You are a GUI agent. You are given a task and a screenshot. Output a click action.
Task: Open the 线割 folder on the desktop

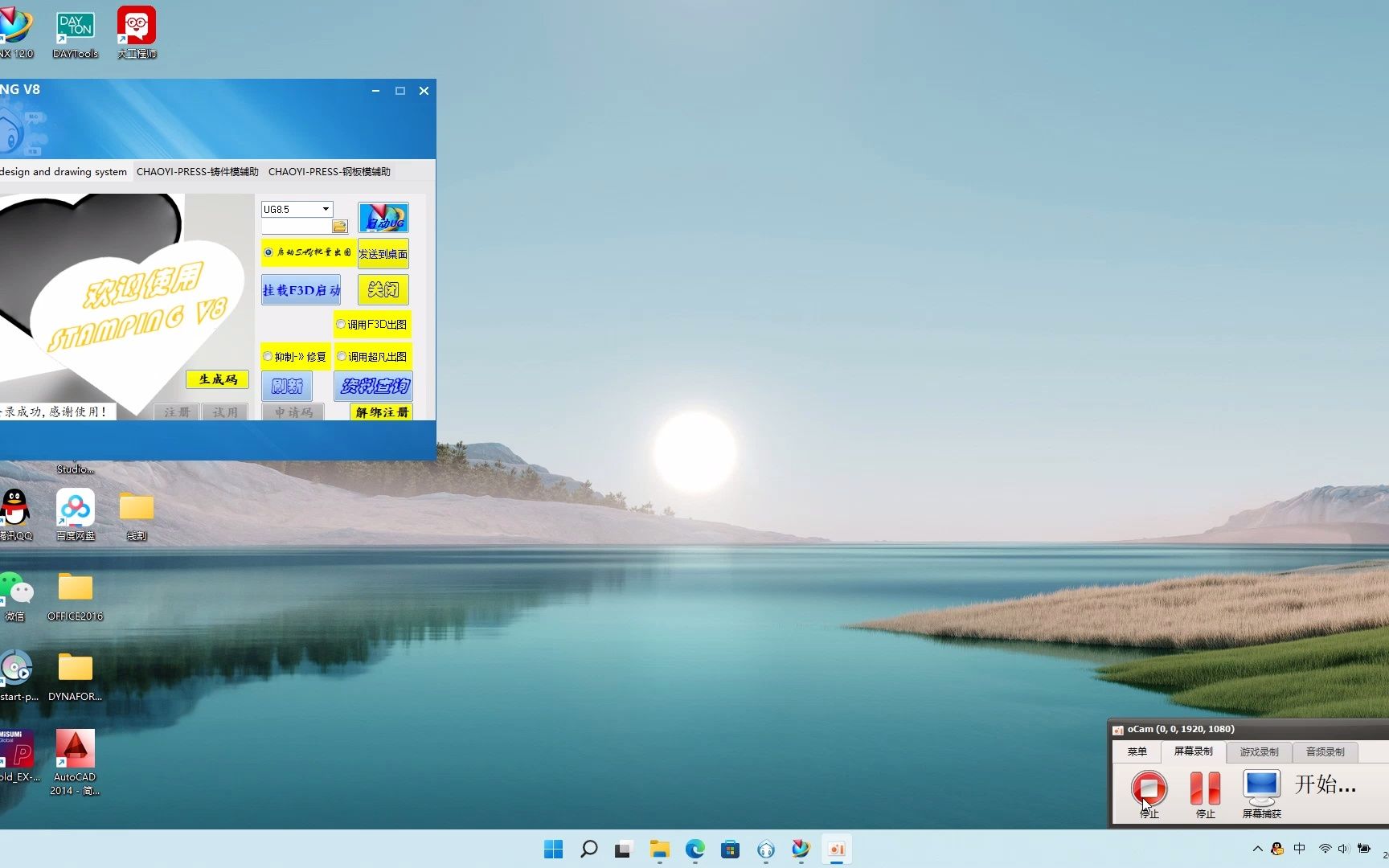[137, 514]
